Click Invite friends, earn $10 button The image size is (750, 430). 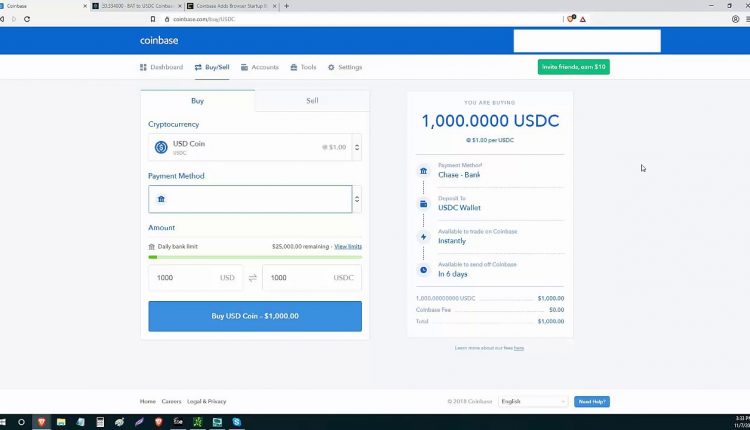tap(574, 67)
